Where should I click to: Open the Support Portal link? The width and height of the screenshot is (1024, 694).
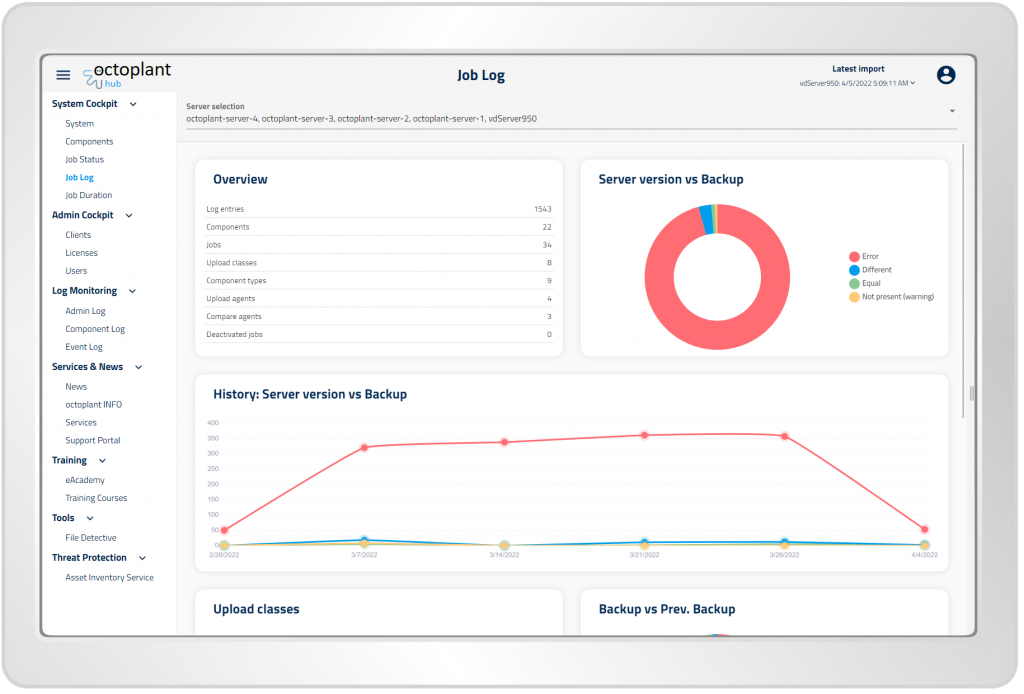(x=92, y=441)
